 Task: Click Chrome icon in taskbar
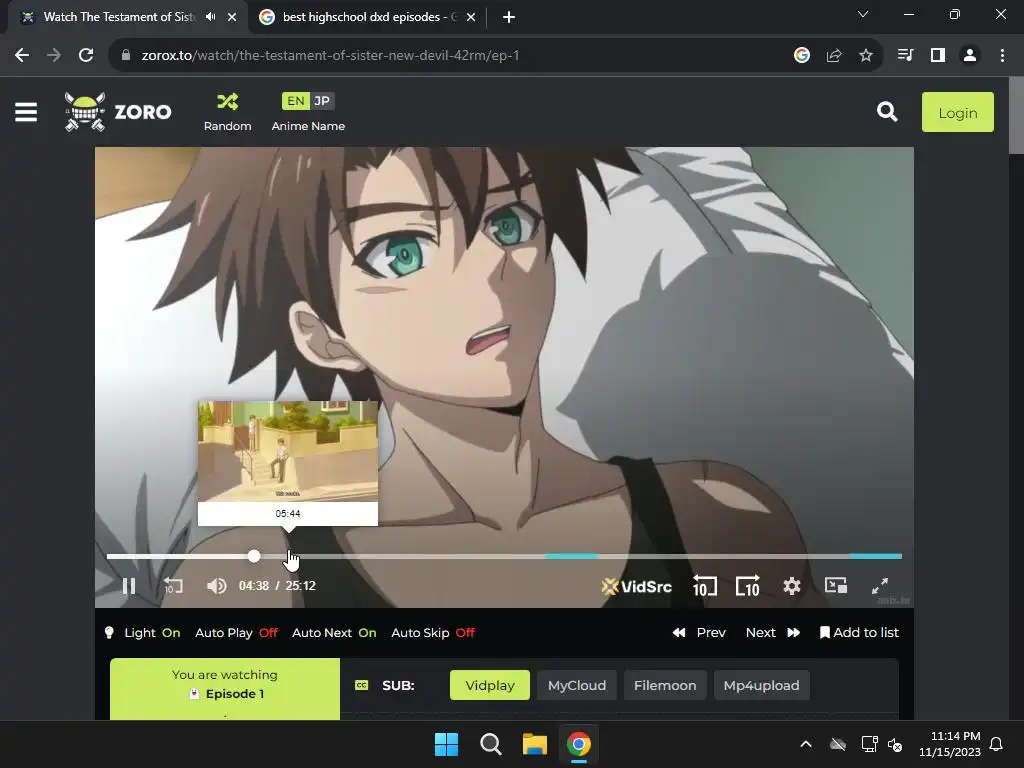tap(579, 744)
